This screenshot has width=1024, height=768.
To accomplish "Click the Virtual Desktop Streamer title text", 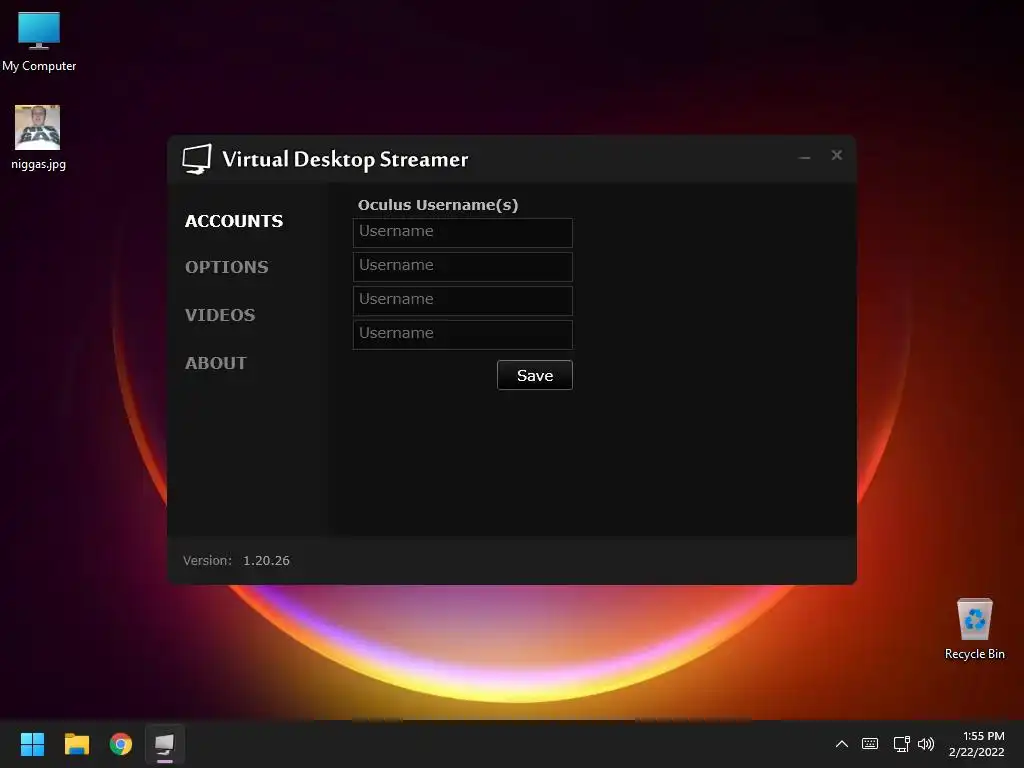I will [345, 159].
